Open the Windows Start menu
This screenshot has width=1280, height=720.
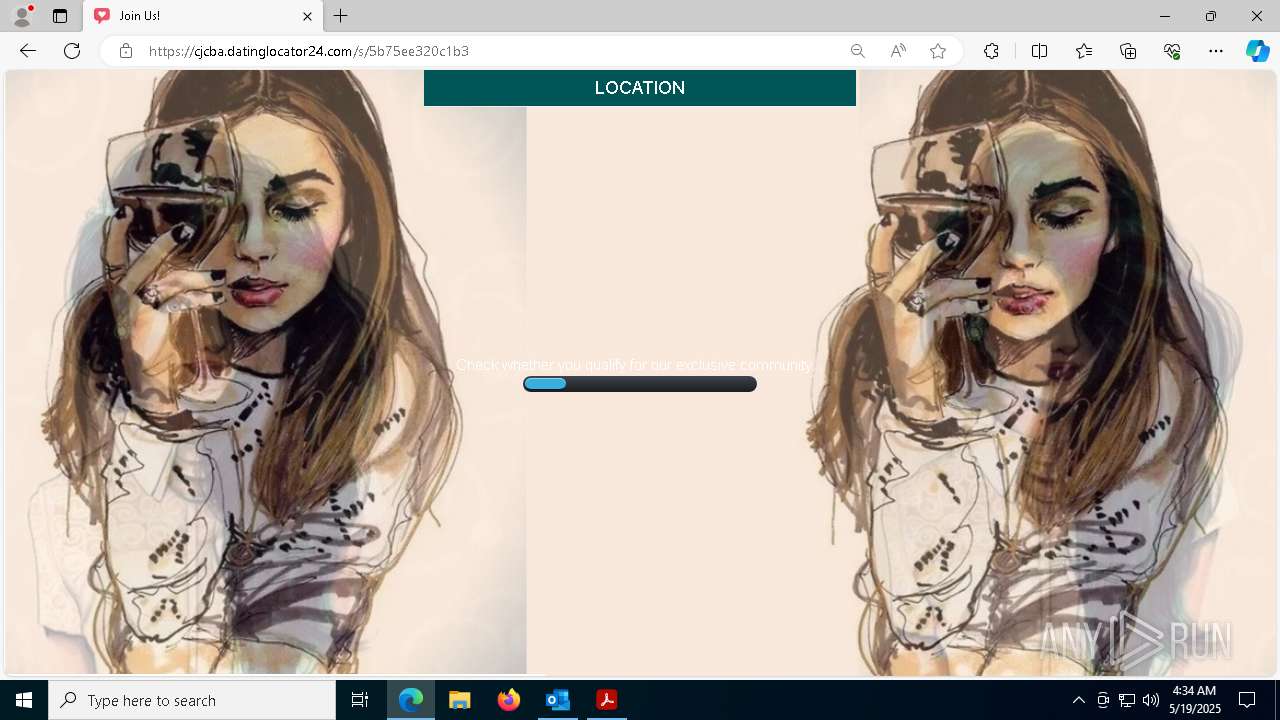pos(24,700)
